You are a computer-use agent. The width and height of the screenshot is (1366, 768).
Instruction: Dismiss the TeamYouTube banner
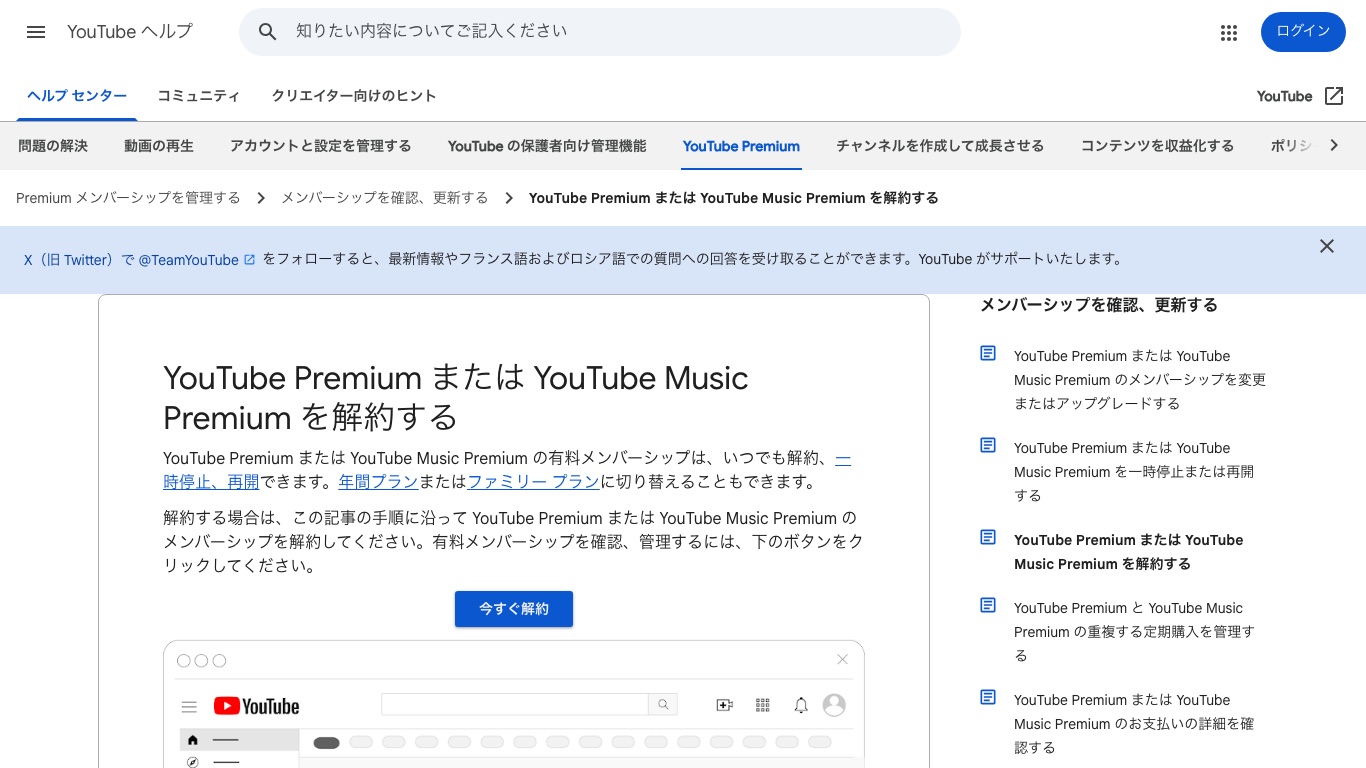tap(1326, 246)
